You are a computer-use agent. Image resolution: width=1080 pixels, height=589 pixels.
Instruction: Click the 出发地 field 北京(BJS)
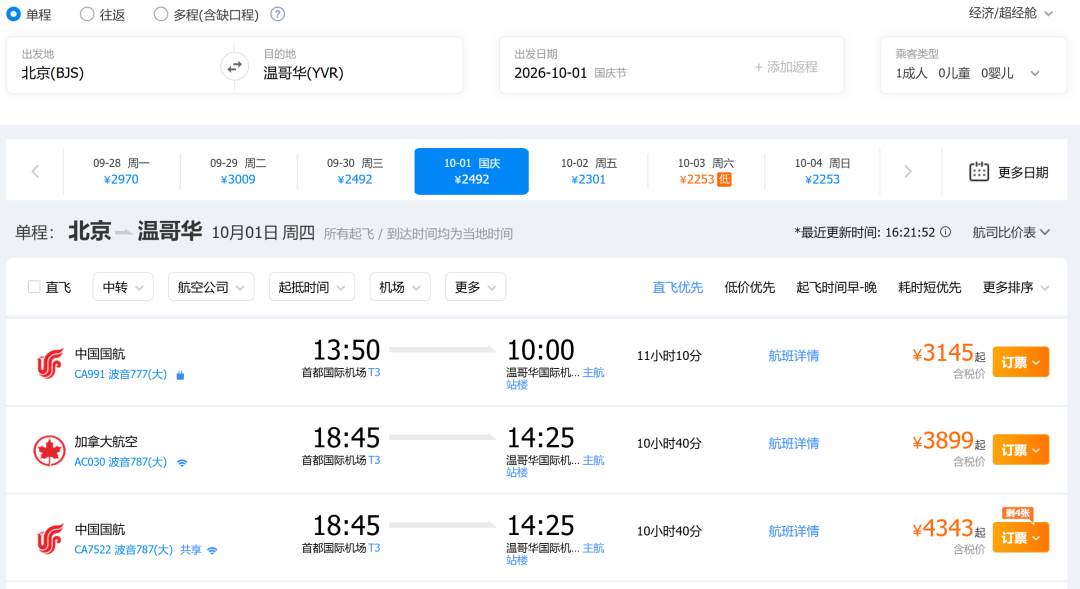(112, 65)
